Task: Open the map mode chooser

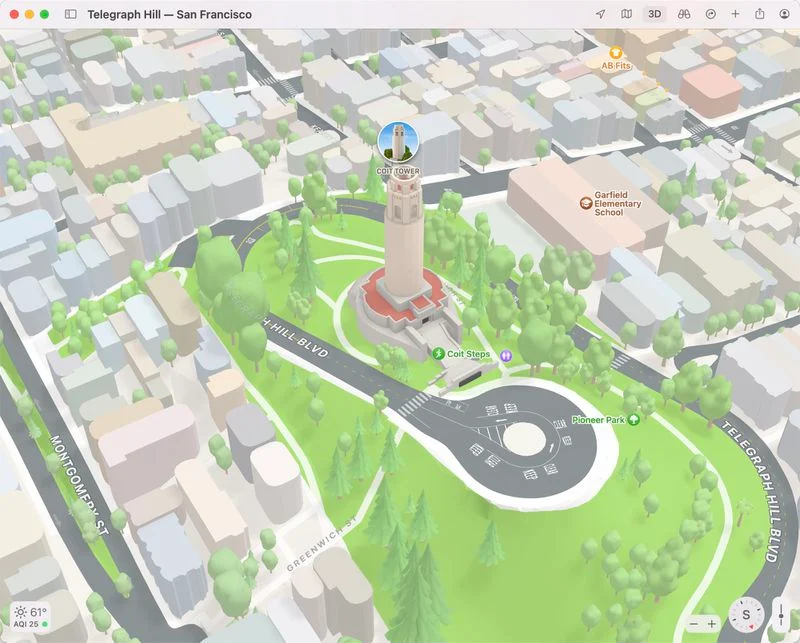Action: click(x=627, y=15)
